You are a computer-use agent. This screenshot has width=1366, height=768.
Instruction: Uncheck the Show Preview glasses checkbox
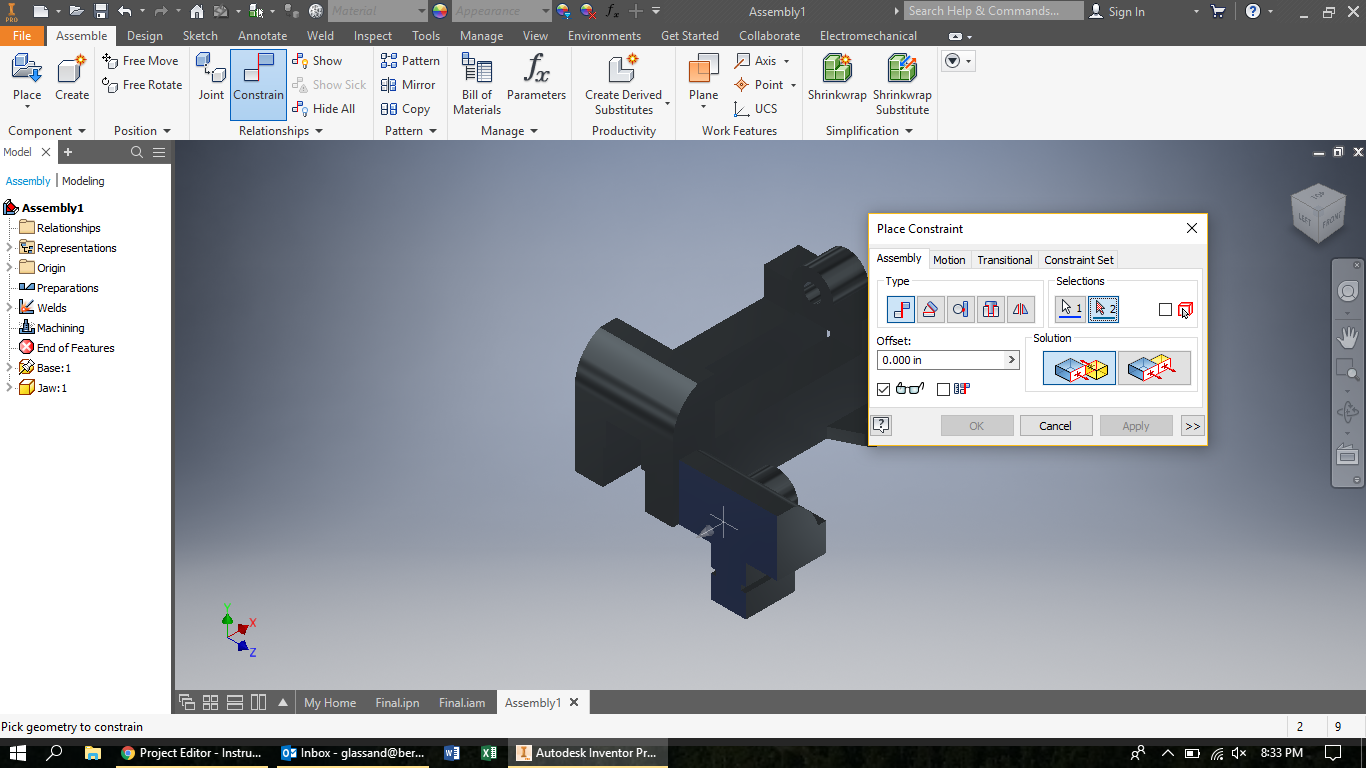pyautogui.click(x=883, y=389)
